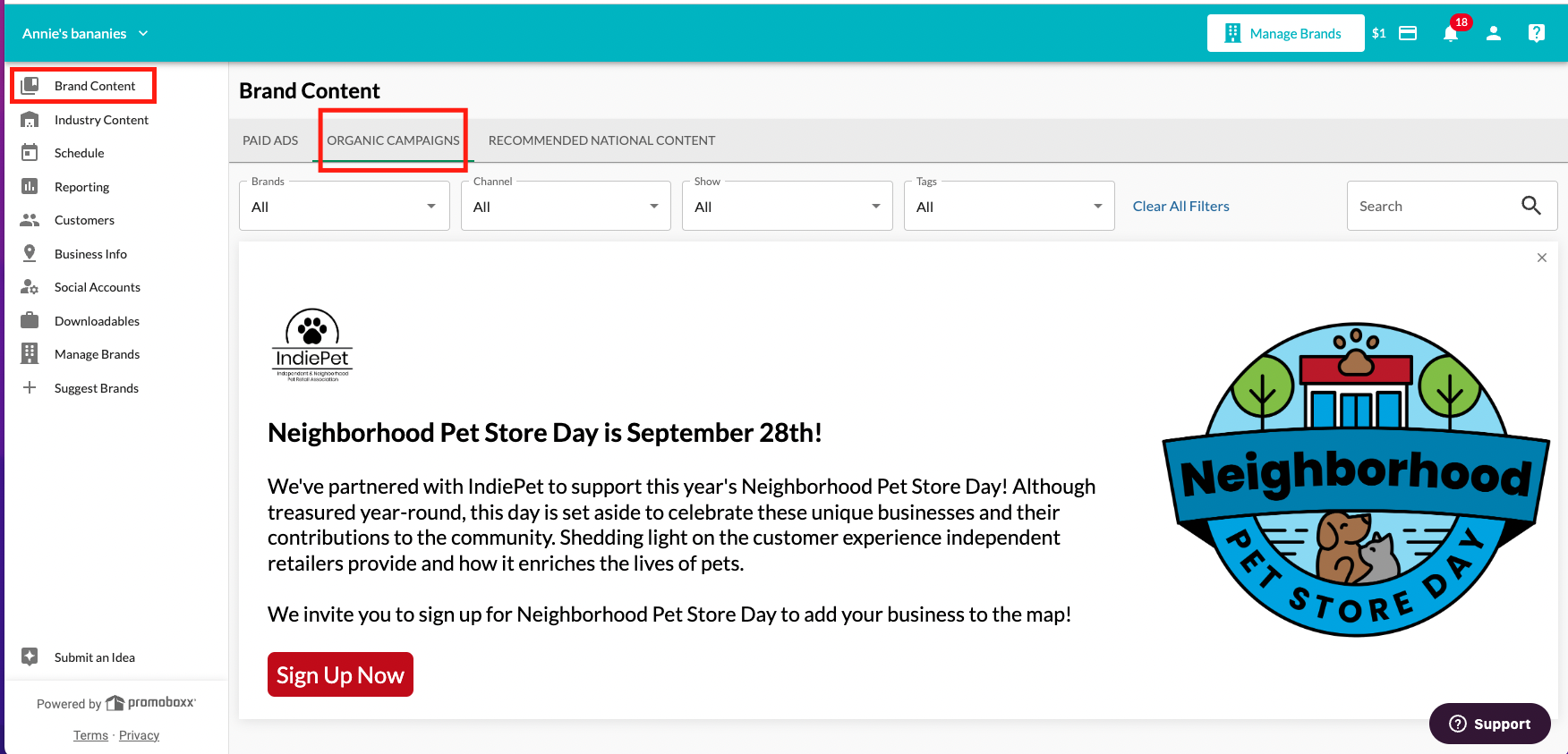The width and height of the screenshot is (1568, 754).
Task: Click the Brand Content page heading
Action: [x=309, y=90]
